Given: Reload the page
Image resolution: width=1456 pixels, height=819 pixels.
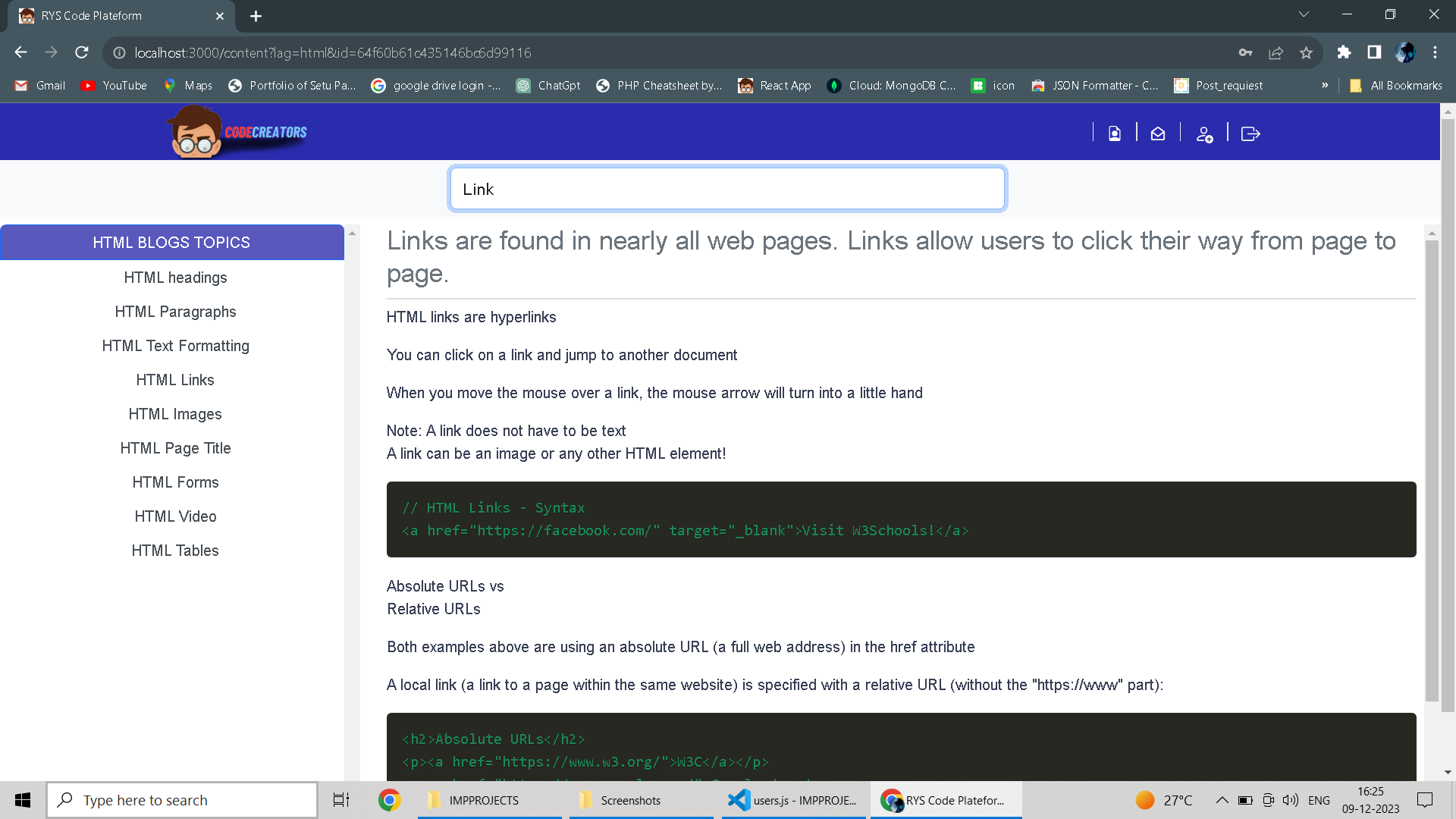Looking at the screenshot, I should pyautogui.click(x=82, y=52).
